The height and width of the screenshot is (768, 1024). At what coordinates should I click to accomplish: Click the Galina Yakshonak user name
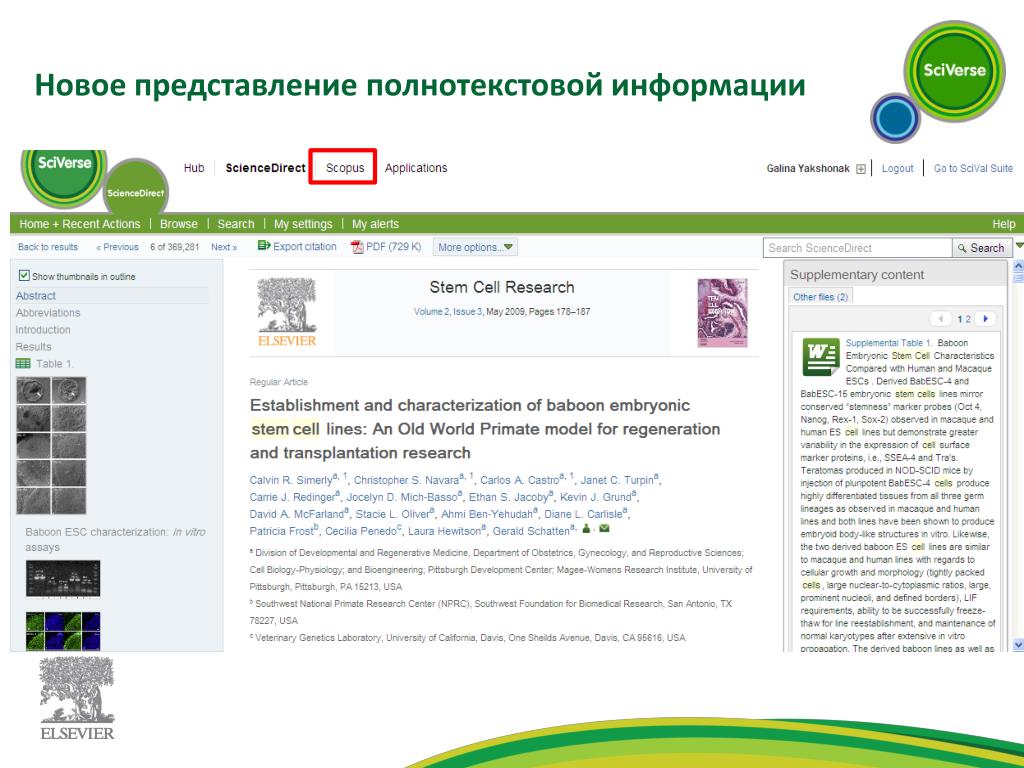[x=808, y=168]
